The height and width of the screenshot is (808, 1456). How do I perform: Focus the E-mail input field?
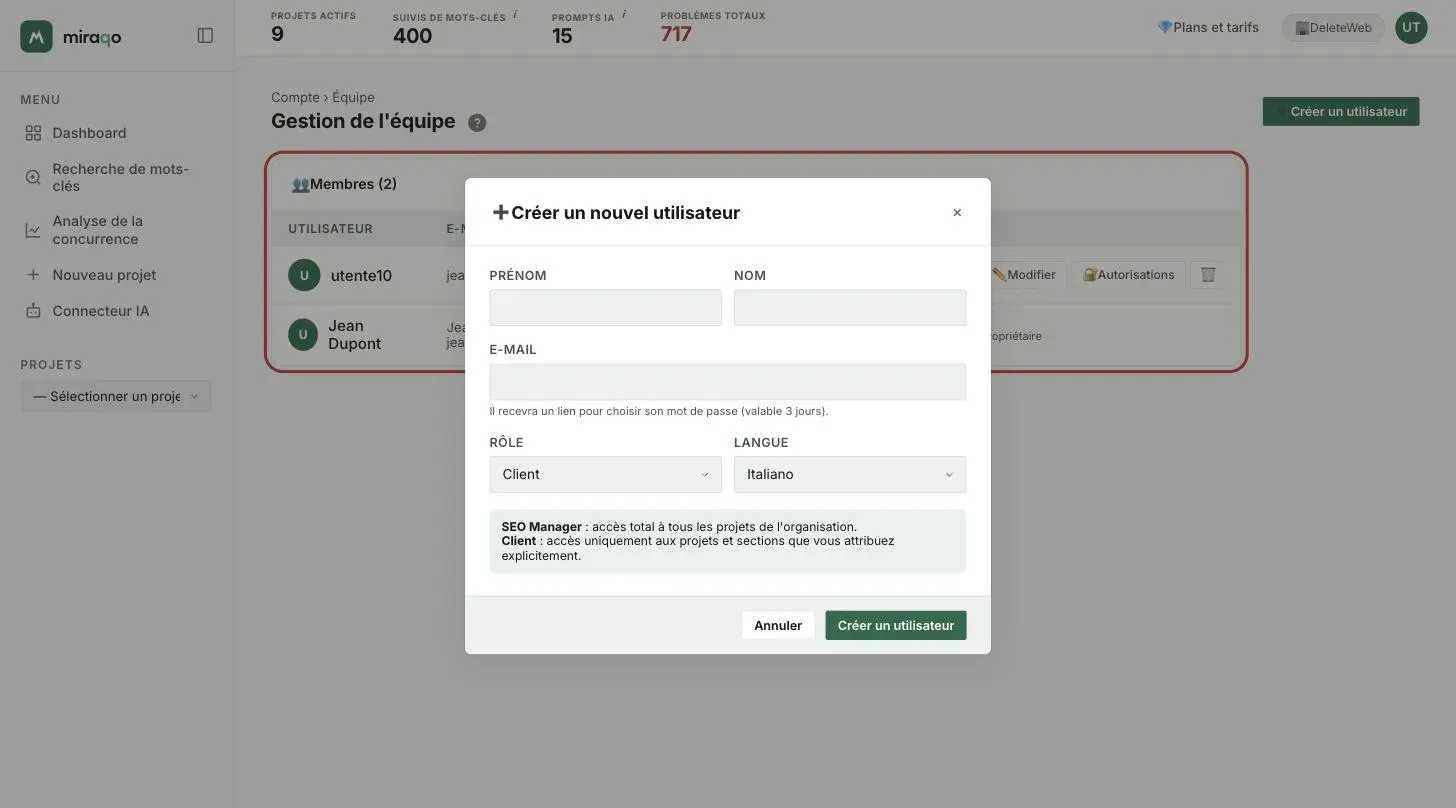(x=728, y=382)
